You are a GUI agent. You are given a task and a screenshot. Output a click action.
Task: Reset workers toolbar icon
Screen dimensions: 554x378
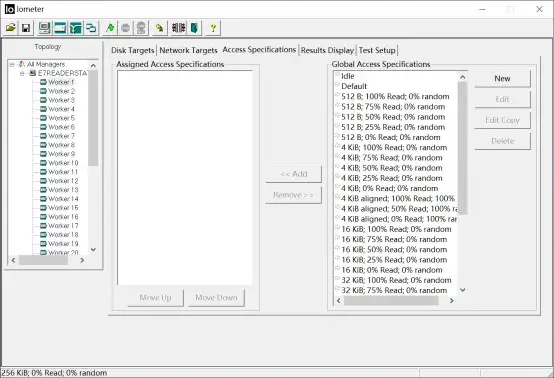point(160,28)
